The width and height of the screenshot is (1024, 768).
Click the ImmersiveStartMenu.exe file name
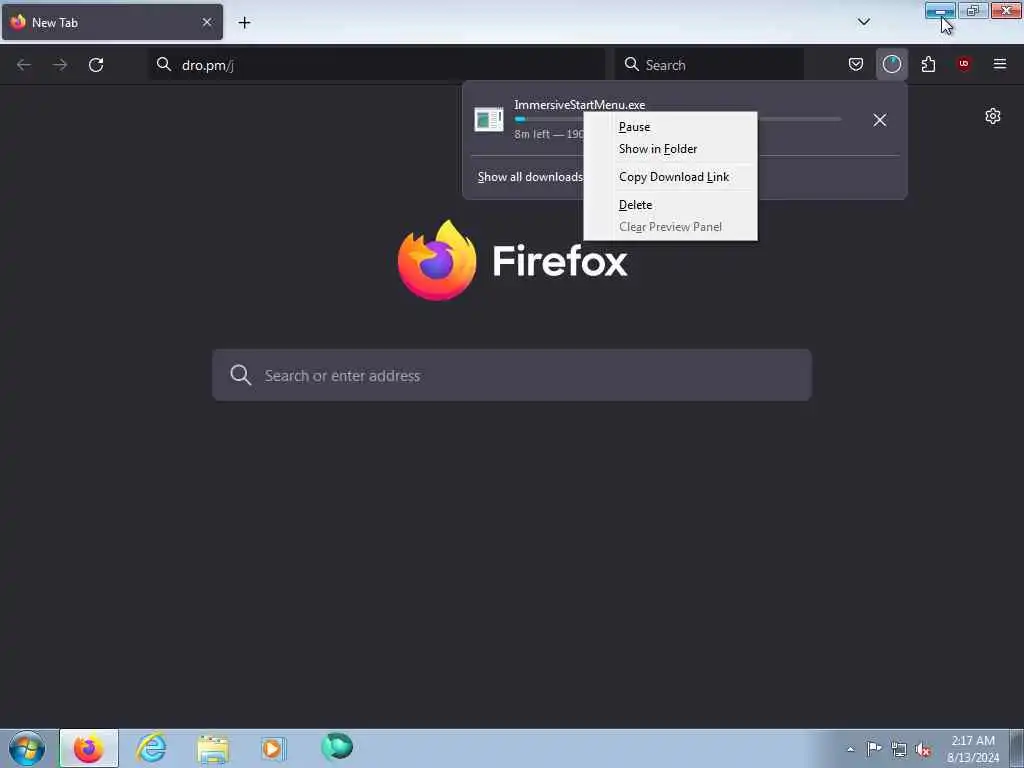(x=579, y=104)
